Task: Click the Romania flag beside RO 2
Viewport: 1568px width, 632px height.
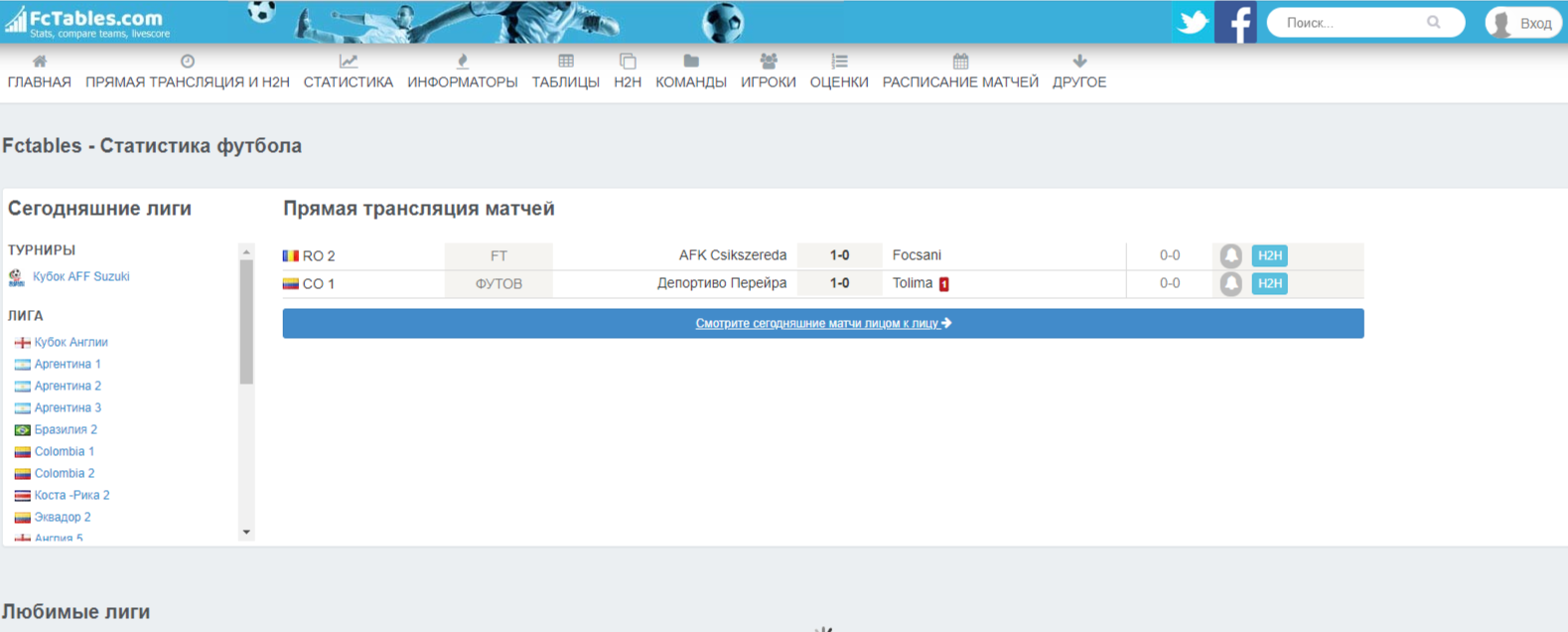Action: pyautogui.click(x=291, y=255)
